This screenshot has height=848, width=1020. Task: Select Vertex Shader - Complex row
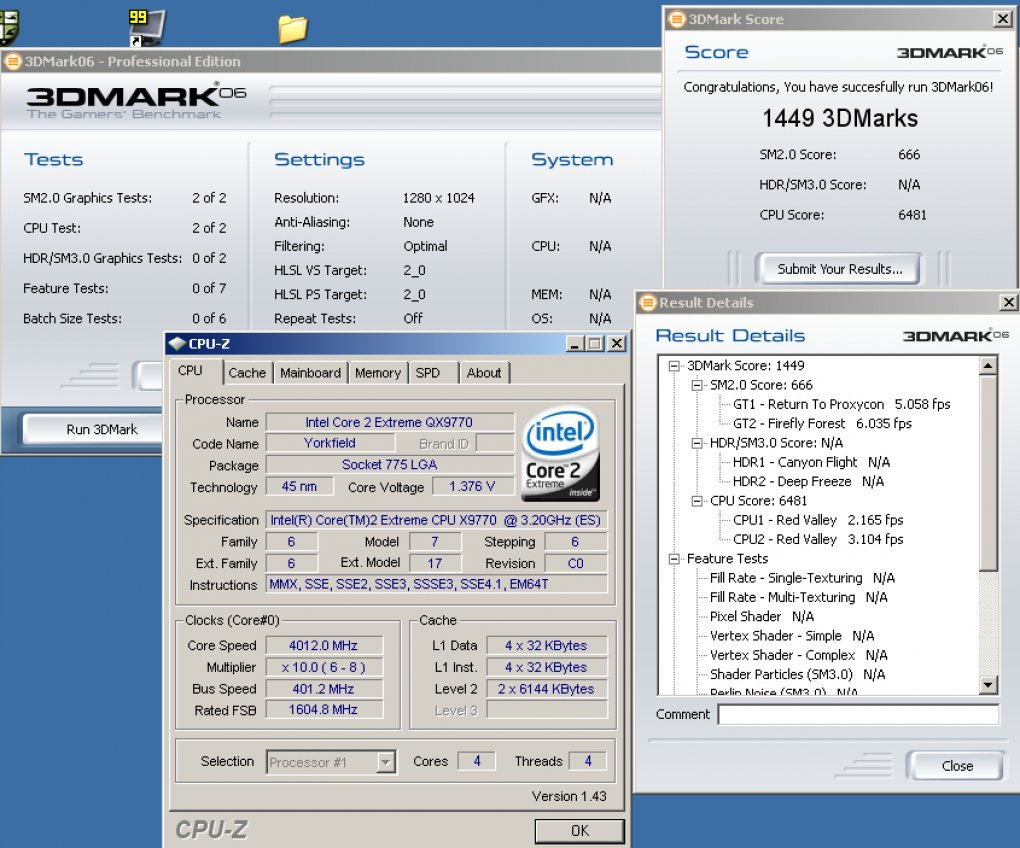[x=798, y=655]
